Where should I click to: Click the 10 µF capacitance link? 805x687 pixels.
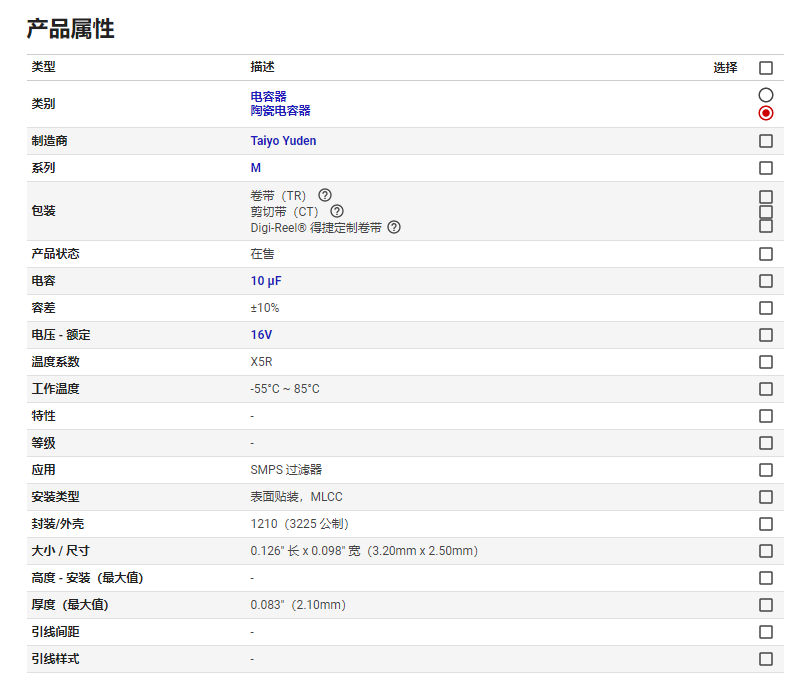[x=266, y=281]
